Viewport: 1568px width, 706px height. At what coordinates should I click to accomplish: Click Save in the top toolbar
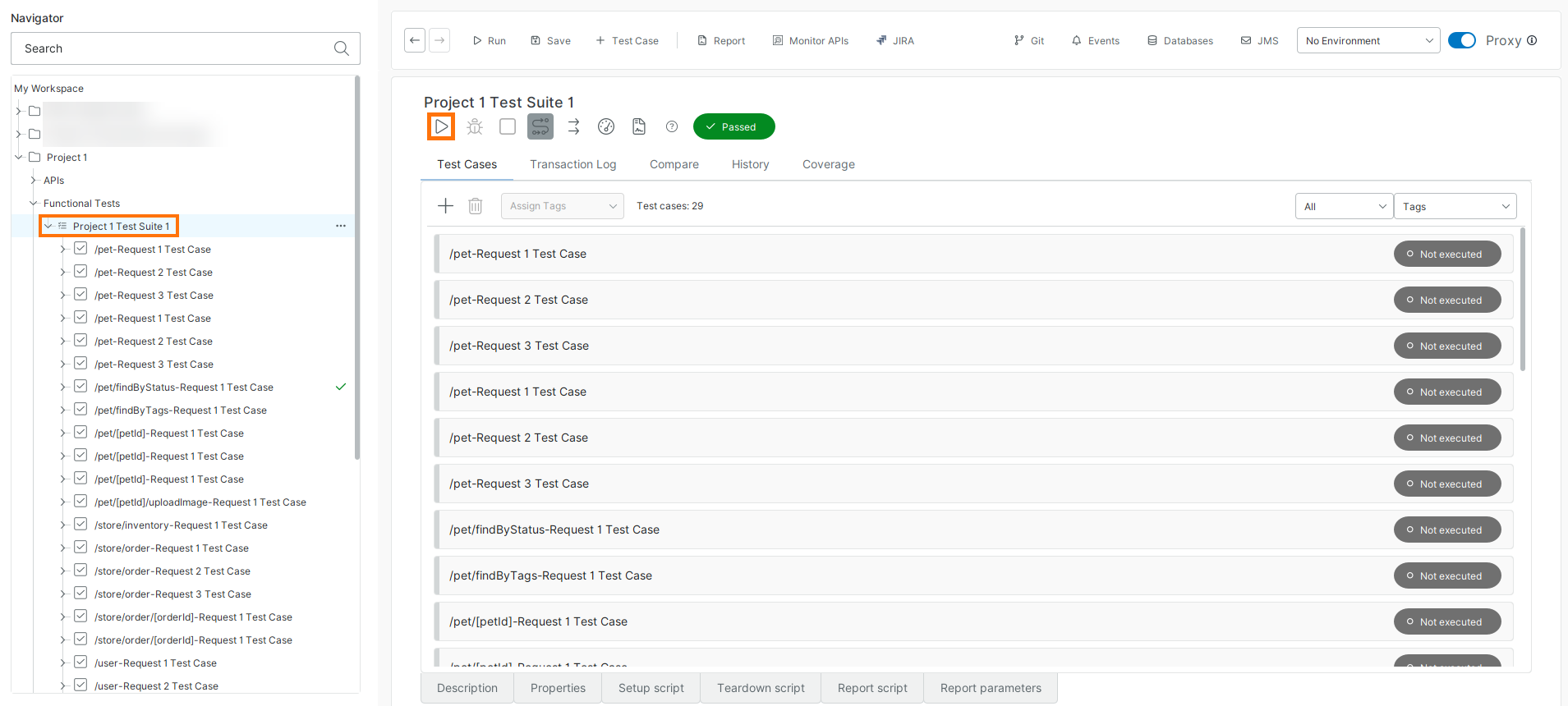[550, 40]
